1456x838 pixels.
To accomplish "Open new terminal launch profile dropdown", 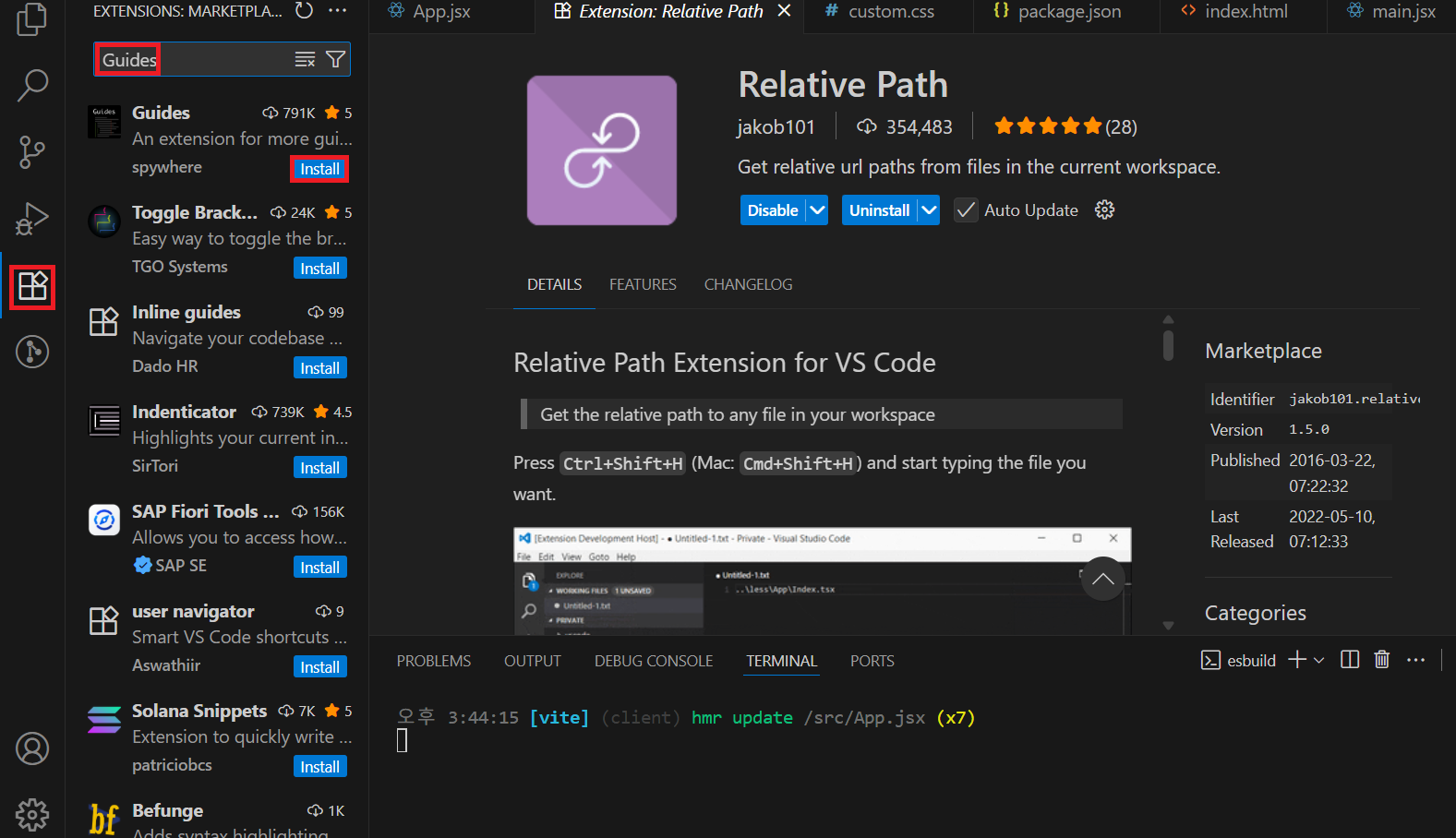I will (1318, 660).
